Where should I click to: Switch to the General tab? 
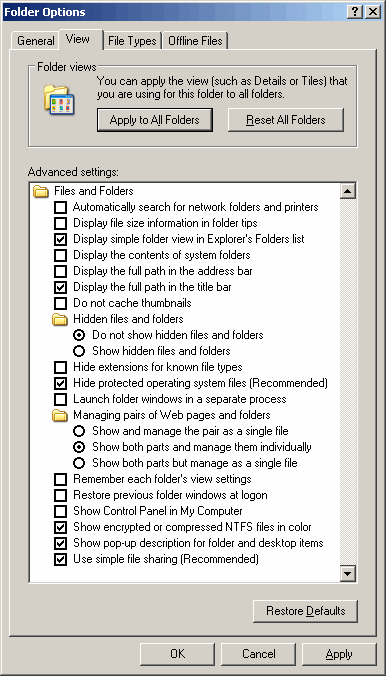[x=35, y=41]
